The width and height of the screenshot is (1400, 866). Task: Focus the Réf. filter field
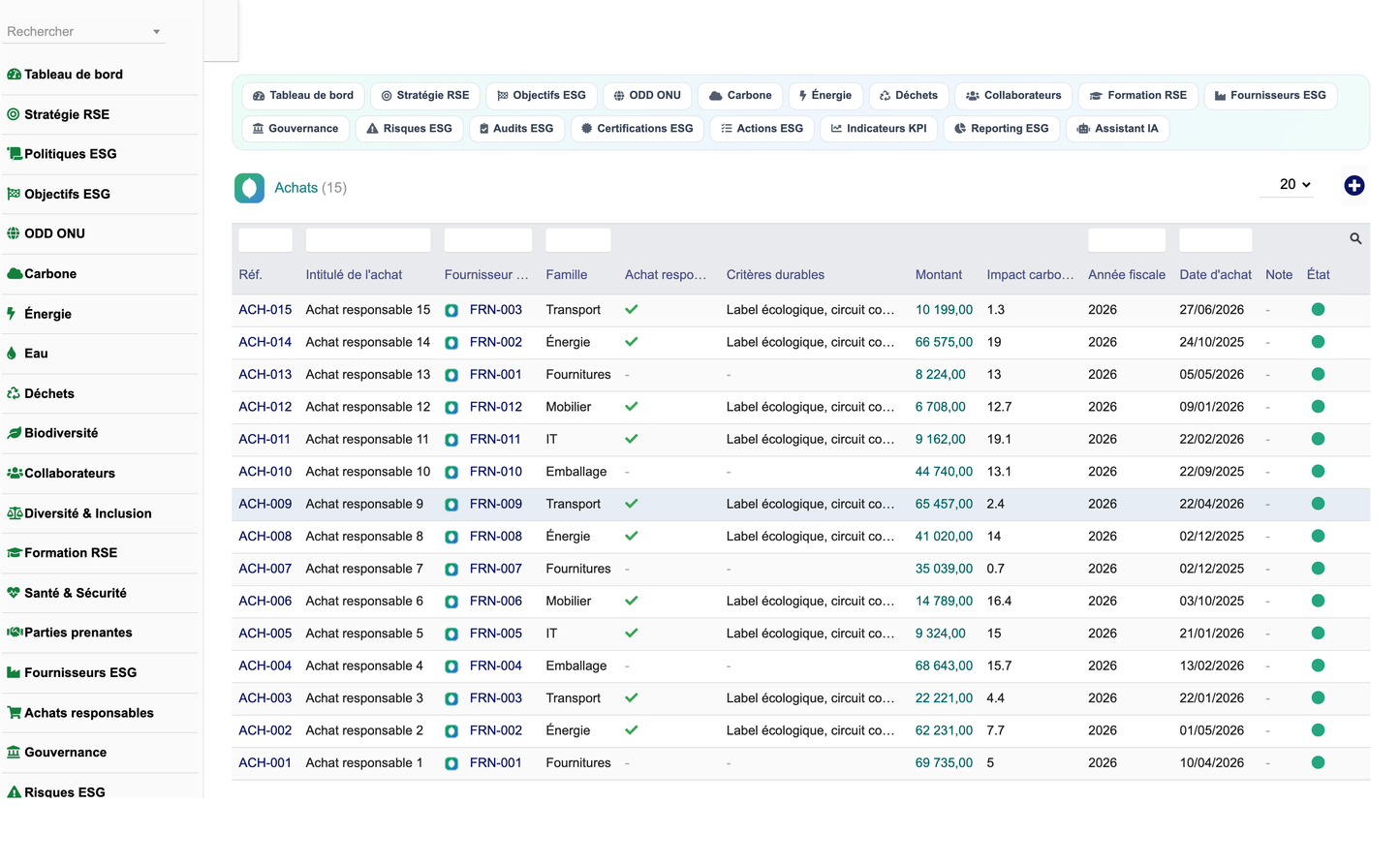point(265,240)
